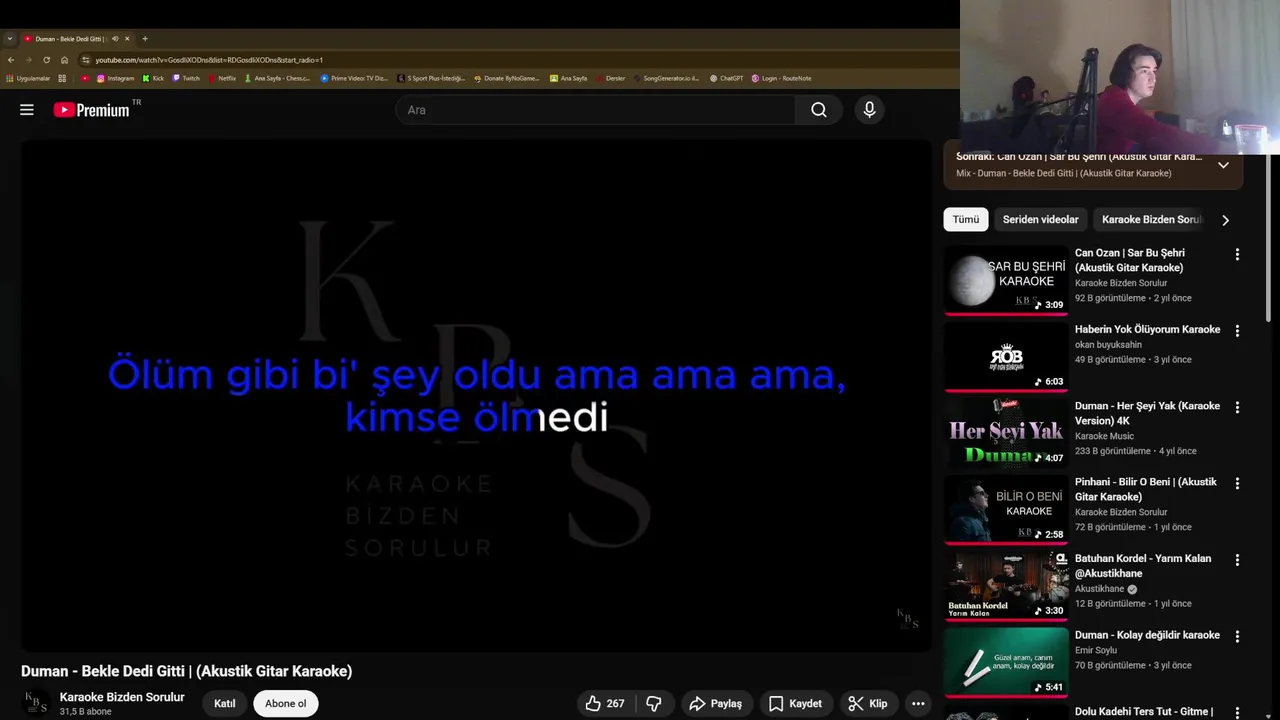The width and height of the screenshot is (1280, 720).
Task: Save the video with Kaydet
Action: [796, 704]
